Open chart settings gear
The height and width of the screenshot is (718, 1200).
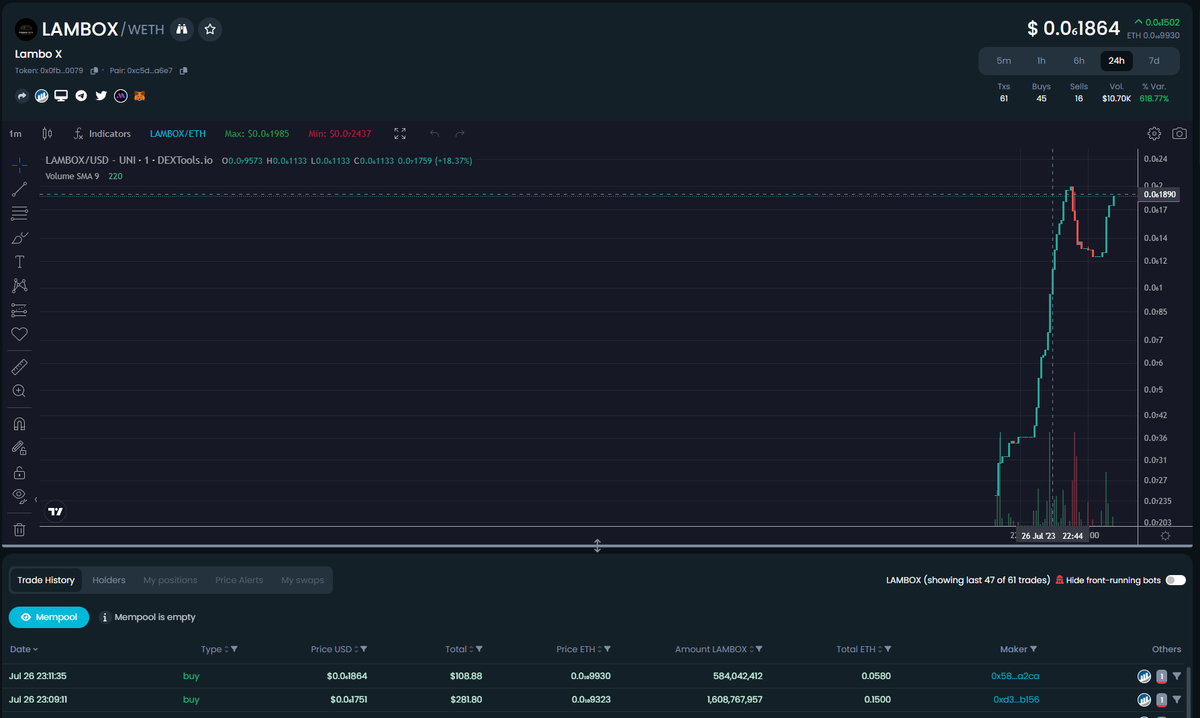(x=1154, y=133)
